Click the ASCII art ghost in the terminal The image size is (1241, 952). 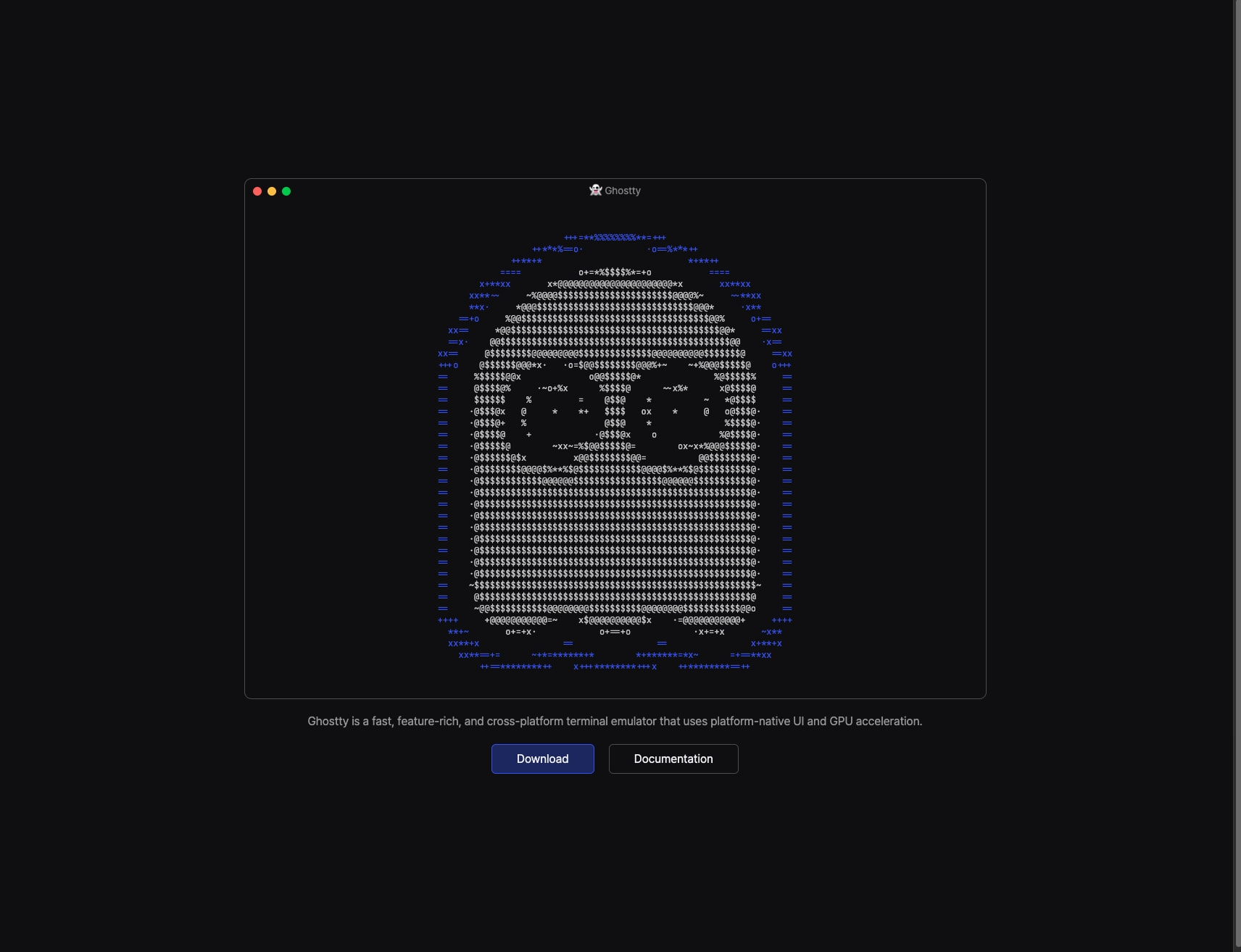pyautogui.click(x=615, y=452)
